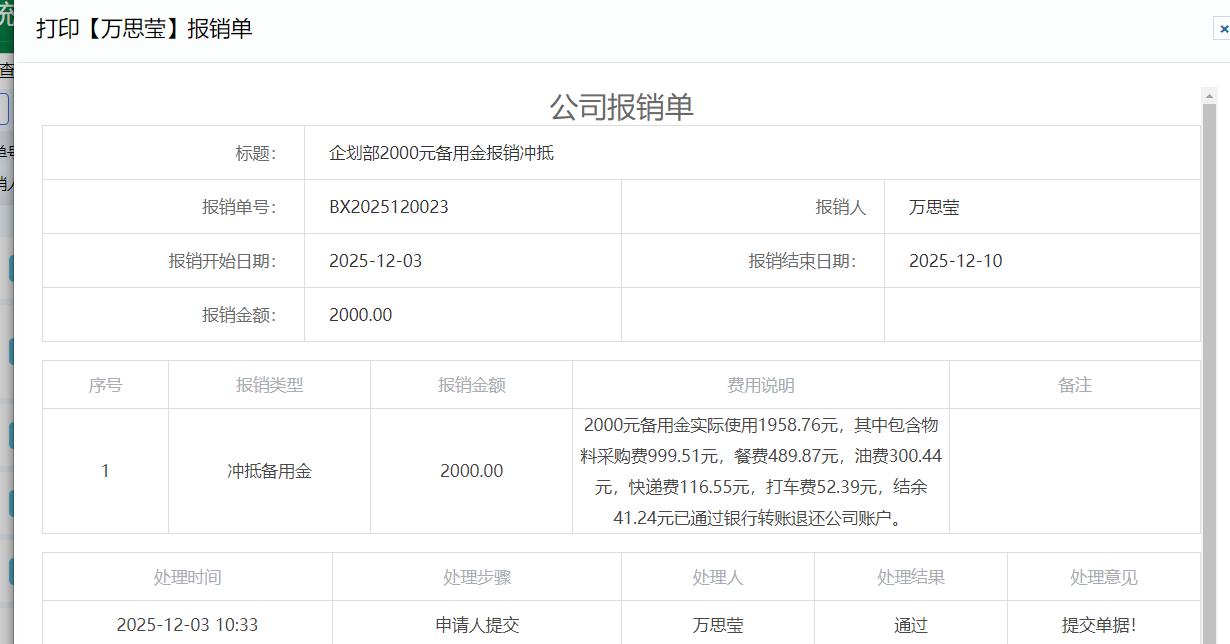Screen dimensions: 1230x644
Task: Click the 报销金额 value 2000.00 in header
Action: click(360, 315)
